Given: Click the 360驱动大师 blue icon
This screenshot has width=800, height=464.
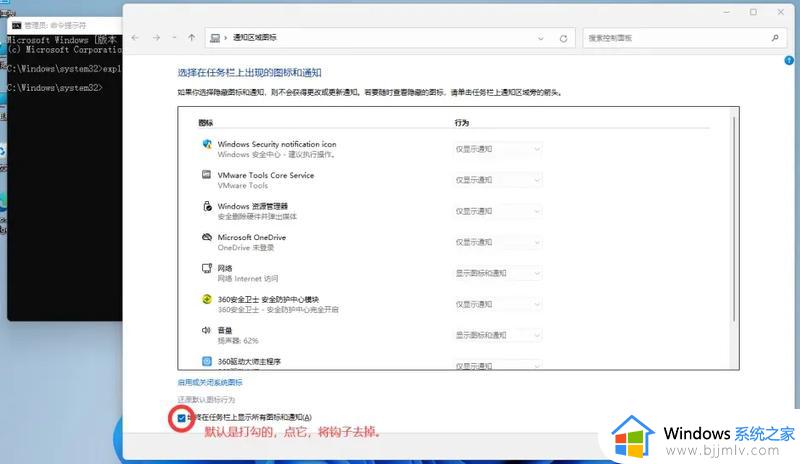Looking at the screenshot, I should pos(207,361).
